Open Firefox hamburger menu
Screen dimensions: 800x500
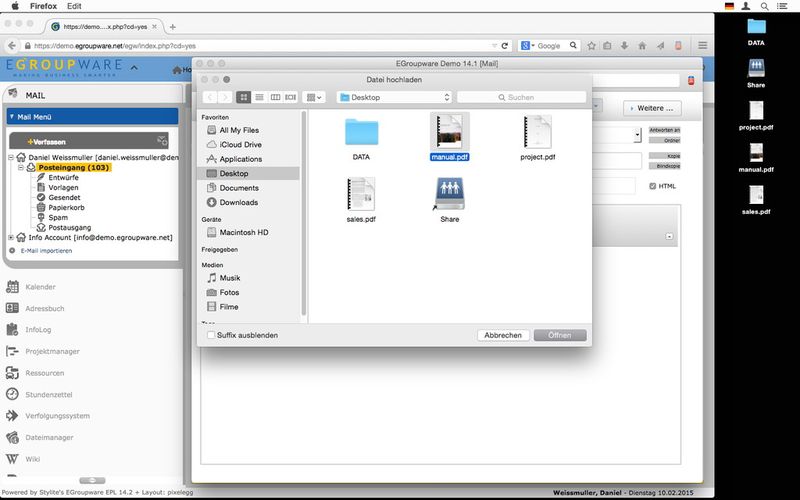(x=703, y=45)
